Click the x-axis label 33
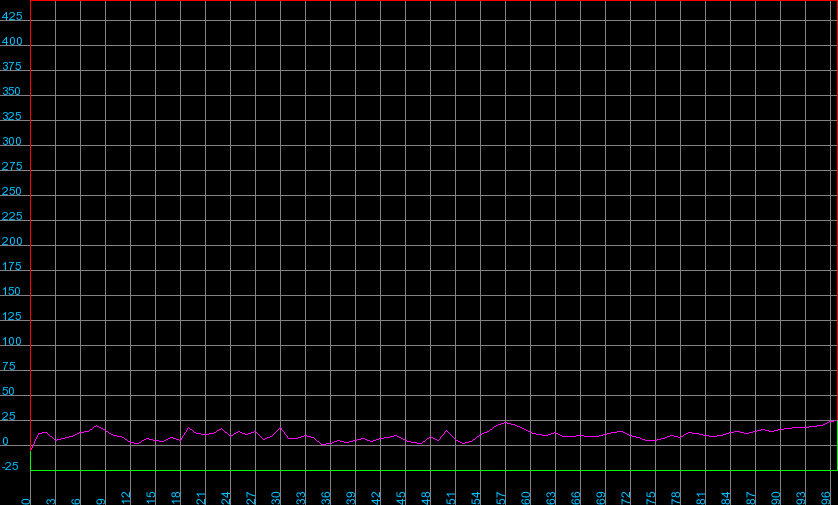The width and height of the screenshot is (838, 505). click(301, 498)
